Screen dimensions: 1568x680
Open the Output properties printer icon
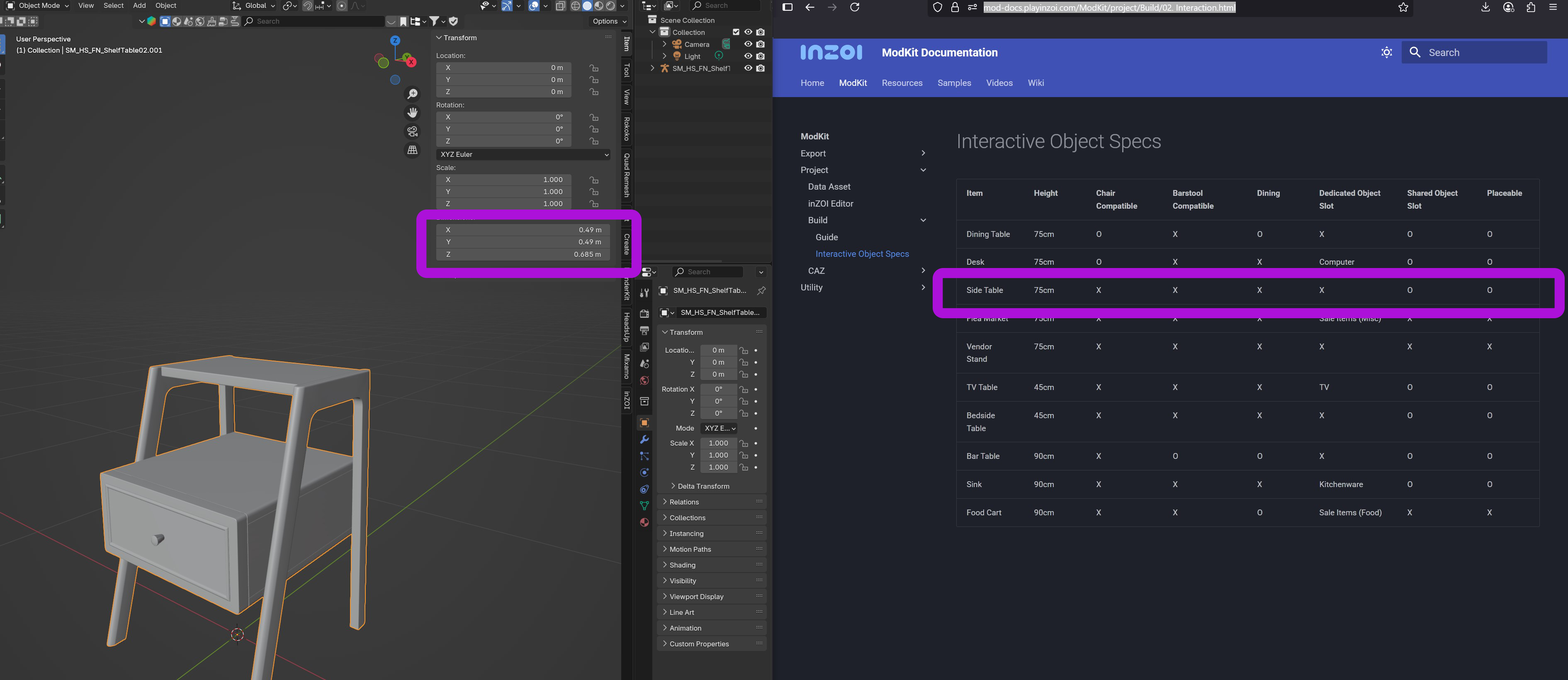(644, 331)
